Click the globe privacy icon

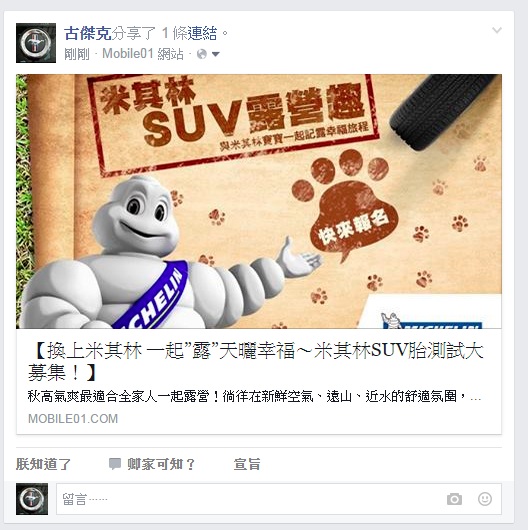202,54
